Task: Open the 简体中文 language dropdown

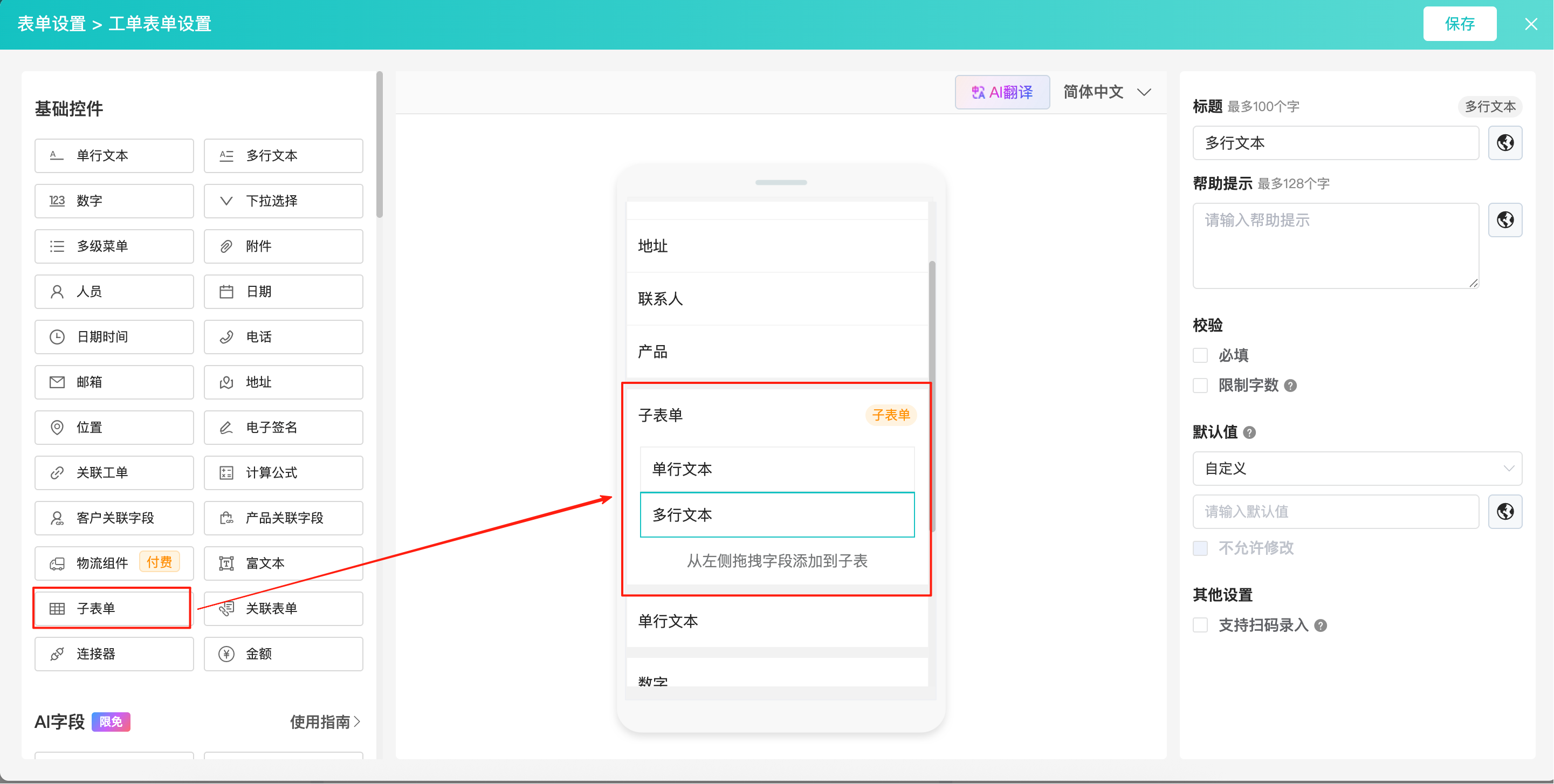Action: pos(1108,92)
